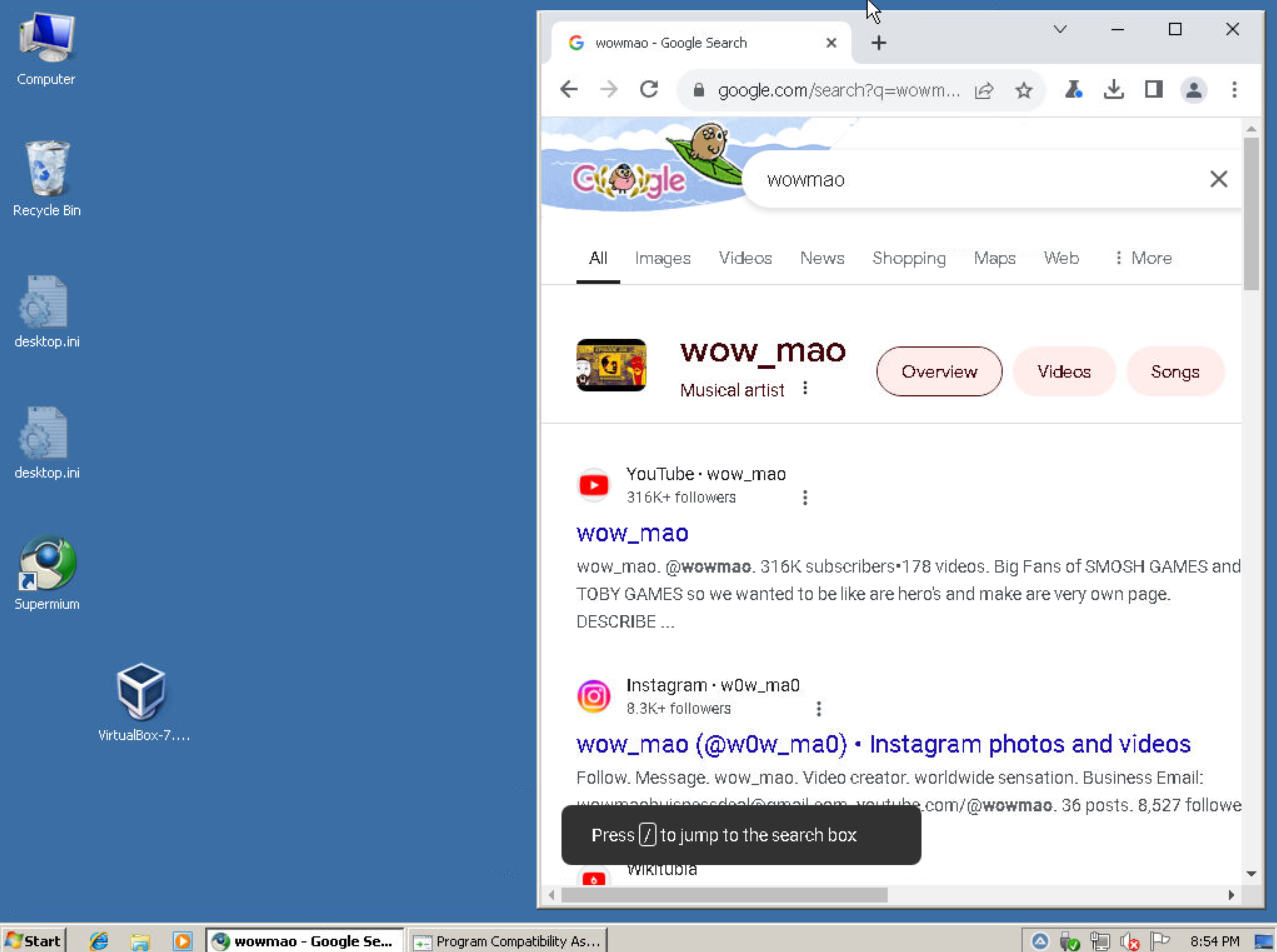Close the wowmao Google Search tab
Screen dimensions: 1277x952
click(x=831, y=43)
